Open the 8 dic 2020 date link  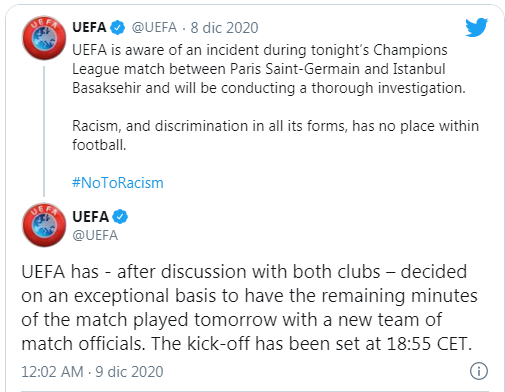click(x=224, y=28)
